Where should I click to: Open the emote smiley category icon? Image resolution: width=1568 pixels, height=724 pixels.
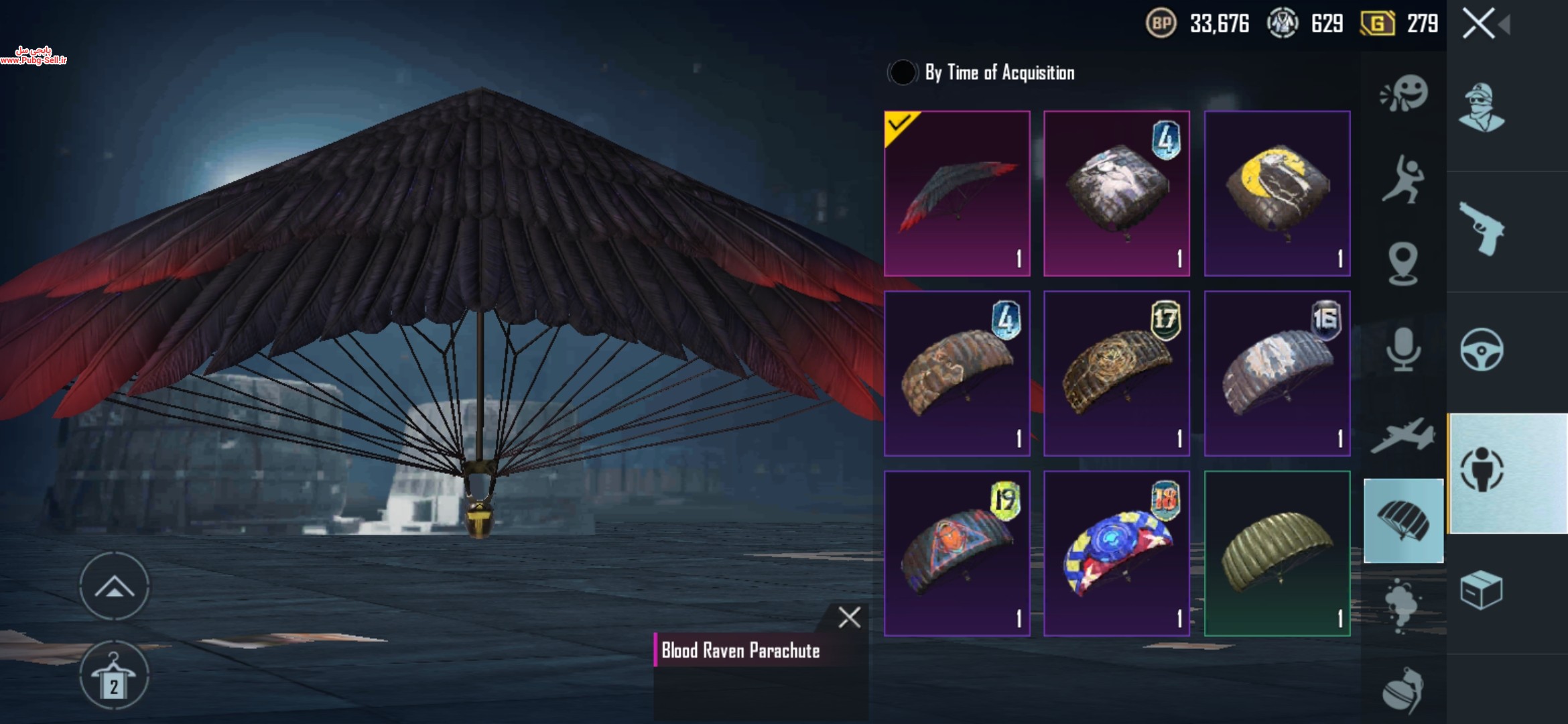pyautogui.click(x=1404, y=94)
